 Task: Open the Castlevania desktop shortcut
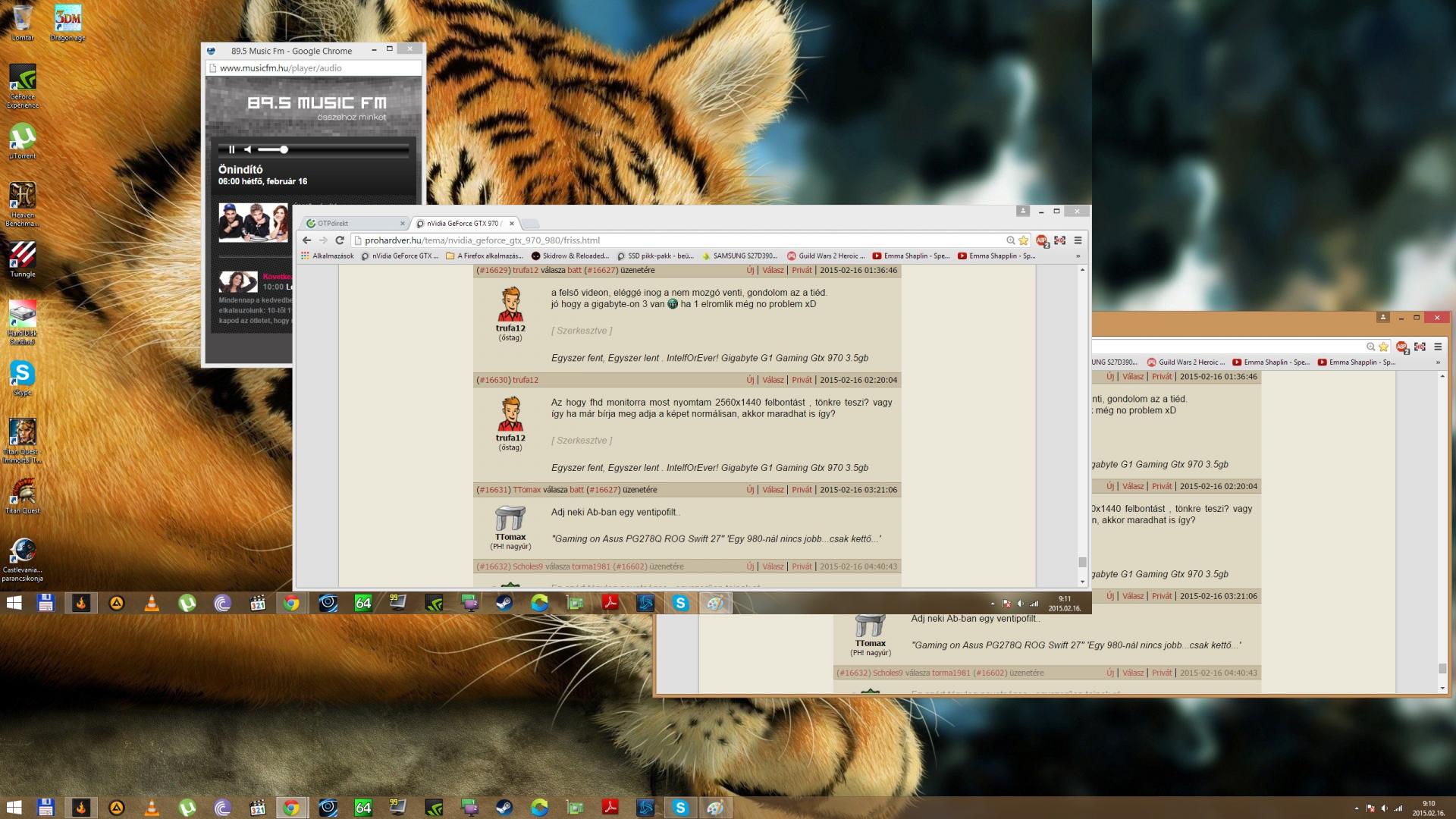click(x=23, y=560)
